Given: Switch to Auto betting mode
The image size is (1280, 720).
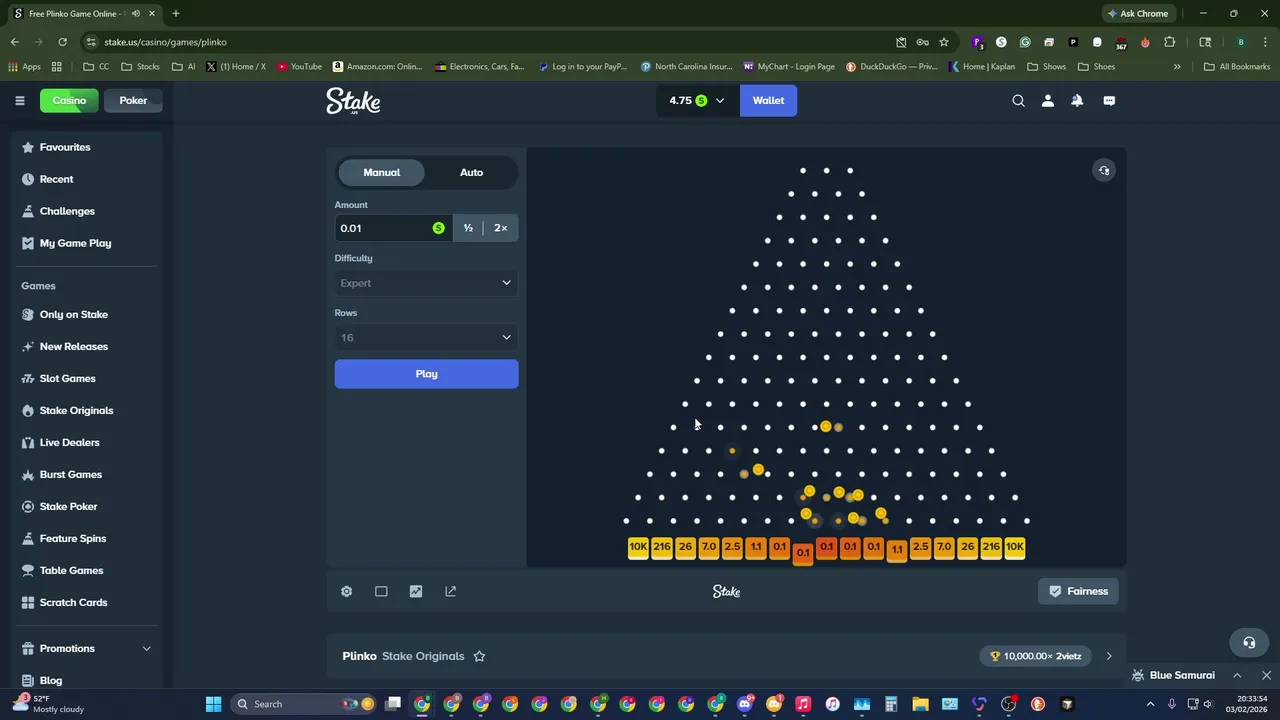Looking at the screenshot, I should pyautogui.click(x=471, y=172).
